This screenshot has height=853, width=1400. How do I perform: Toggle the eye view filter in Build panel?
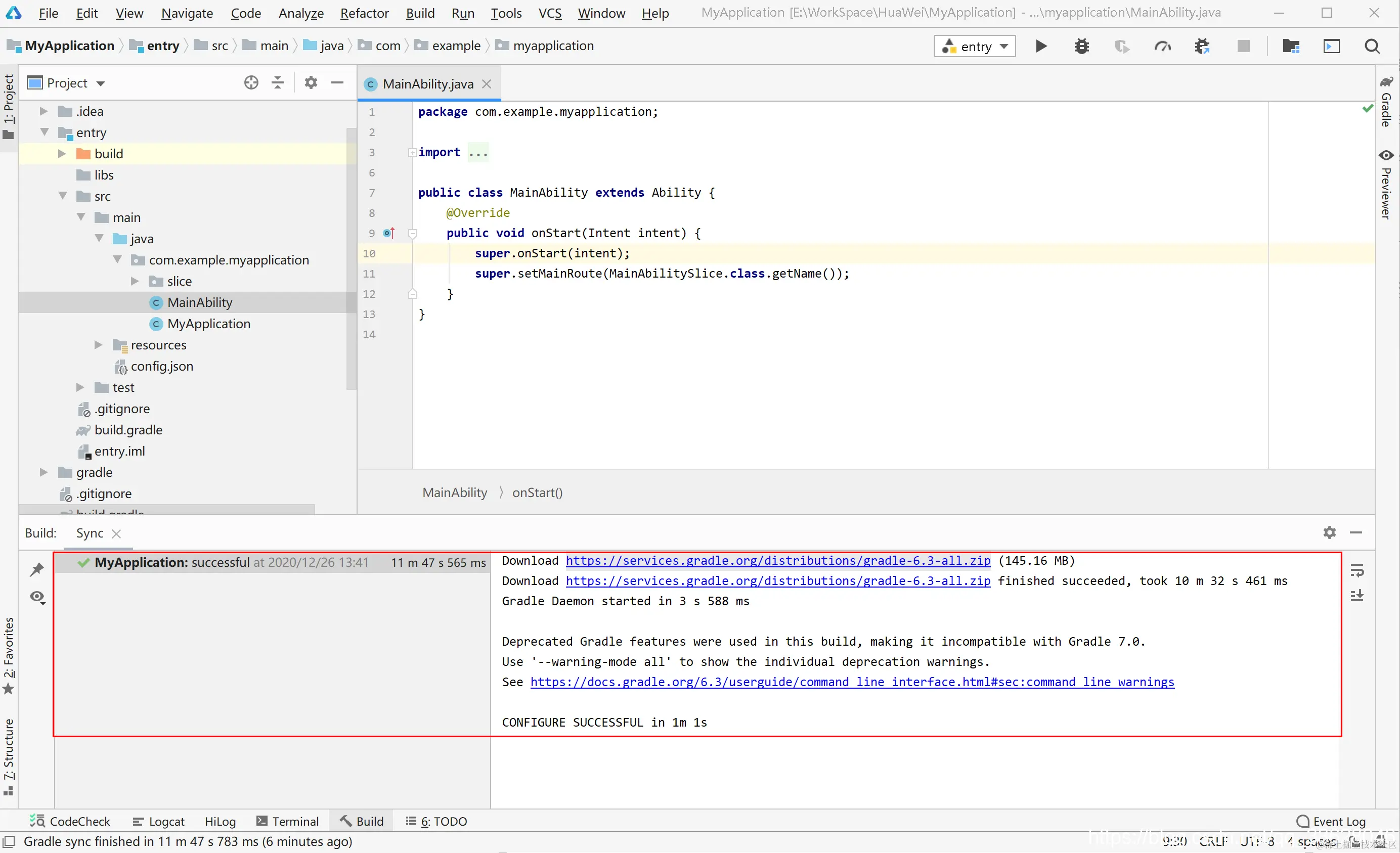tap(37, 597)
